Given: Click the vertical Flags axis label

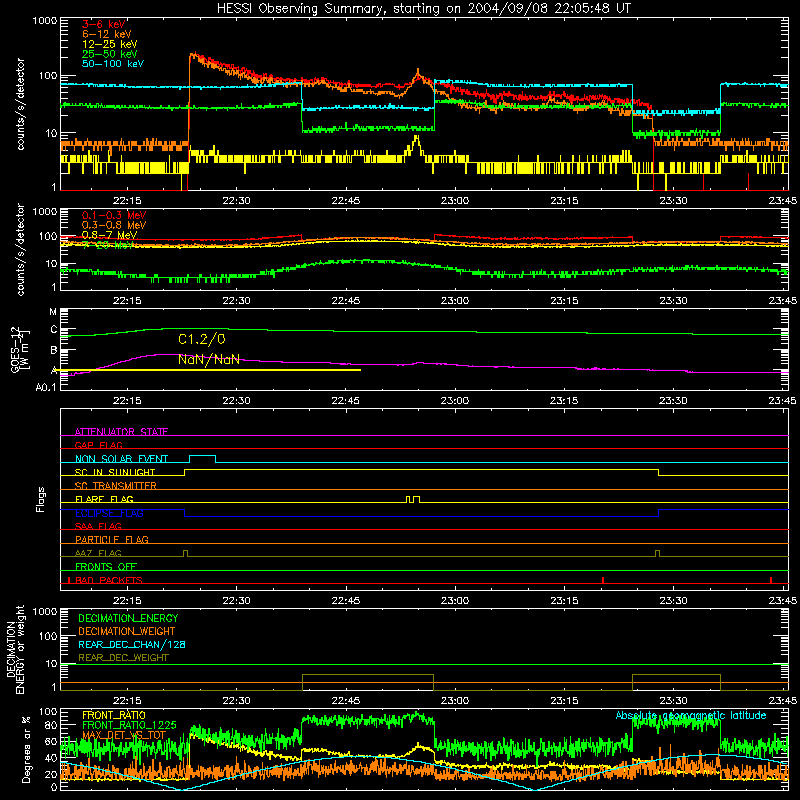Looking at the screenshot, I should pos(41,499).
